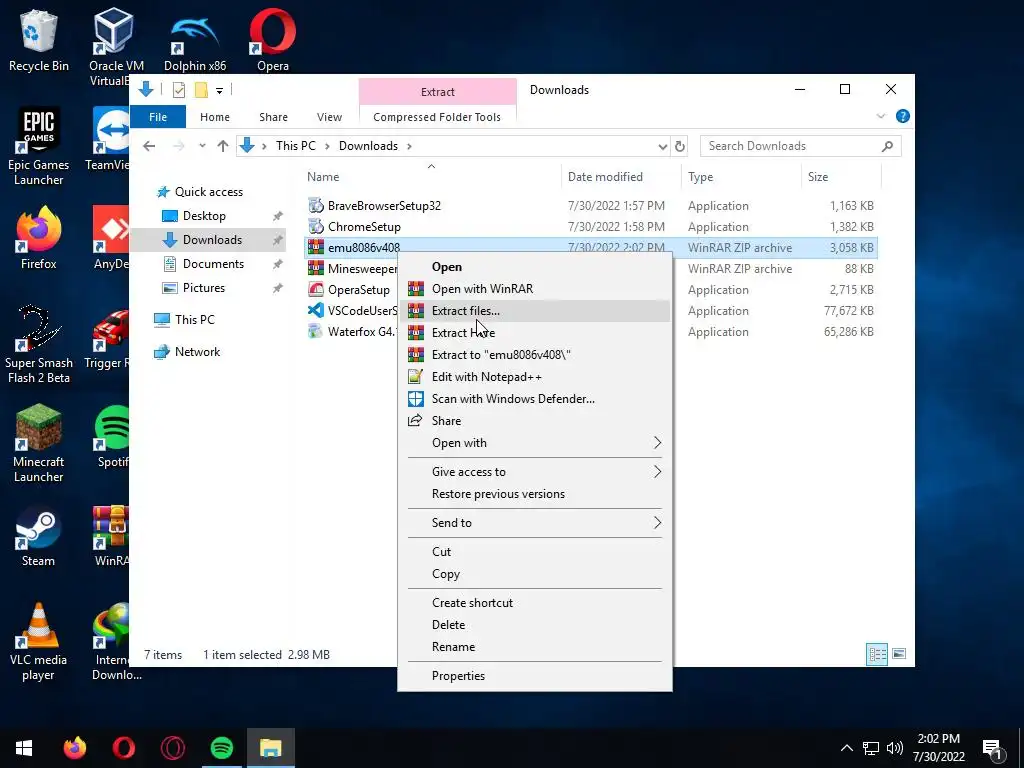Viewport: 1024px width, 768px height.
Task: Choose Edit with Notepad++
Action: (x=535, y=377)
